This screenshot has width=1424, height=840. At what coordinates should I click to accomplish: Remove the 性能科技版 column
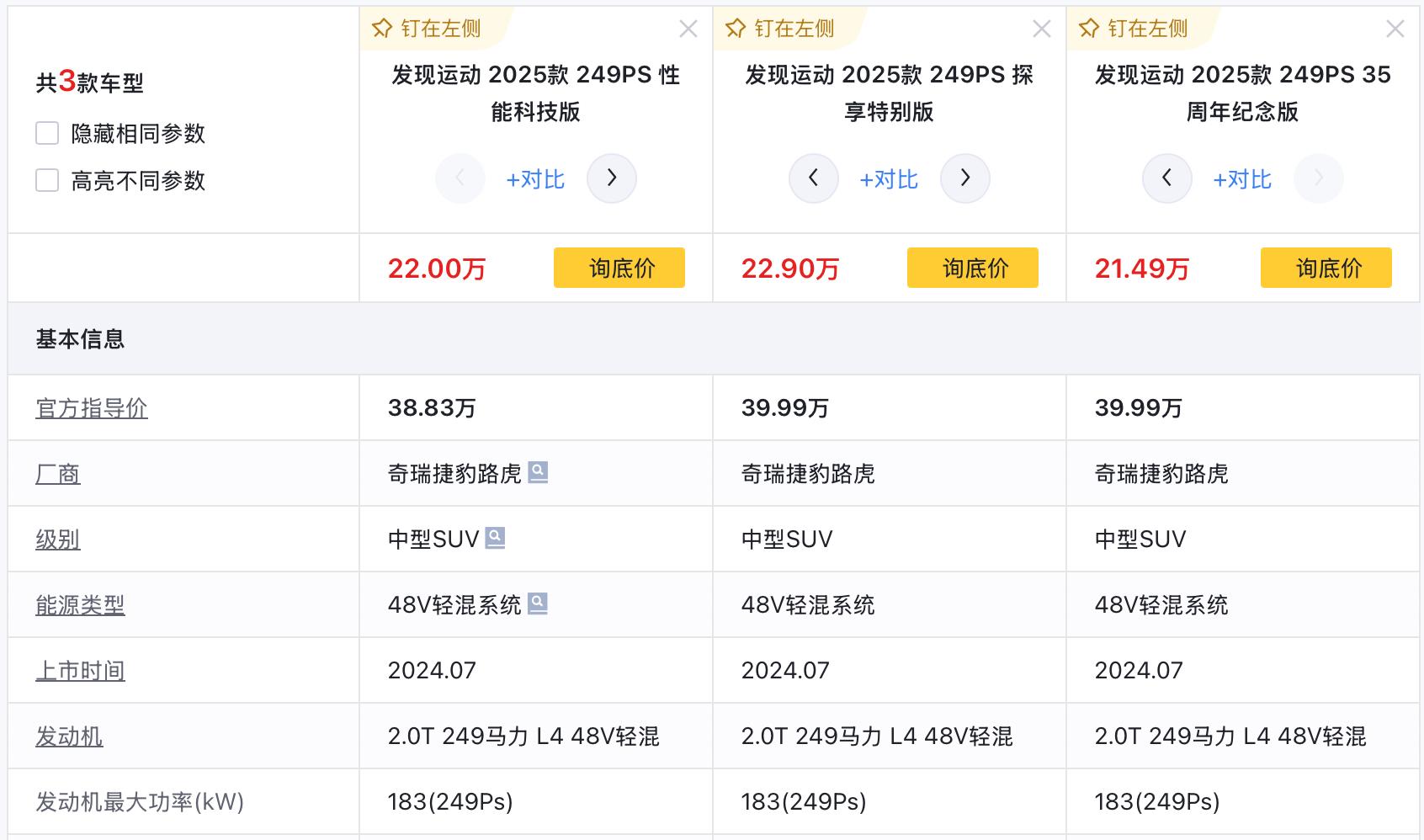688,29
